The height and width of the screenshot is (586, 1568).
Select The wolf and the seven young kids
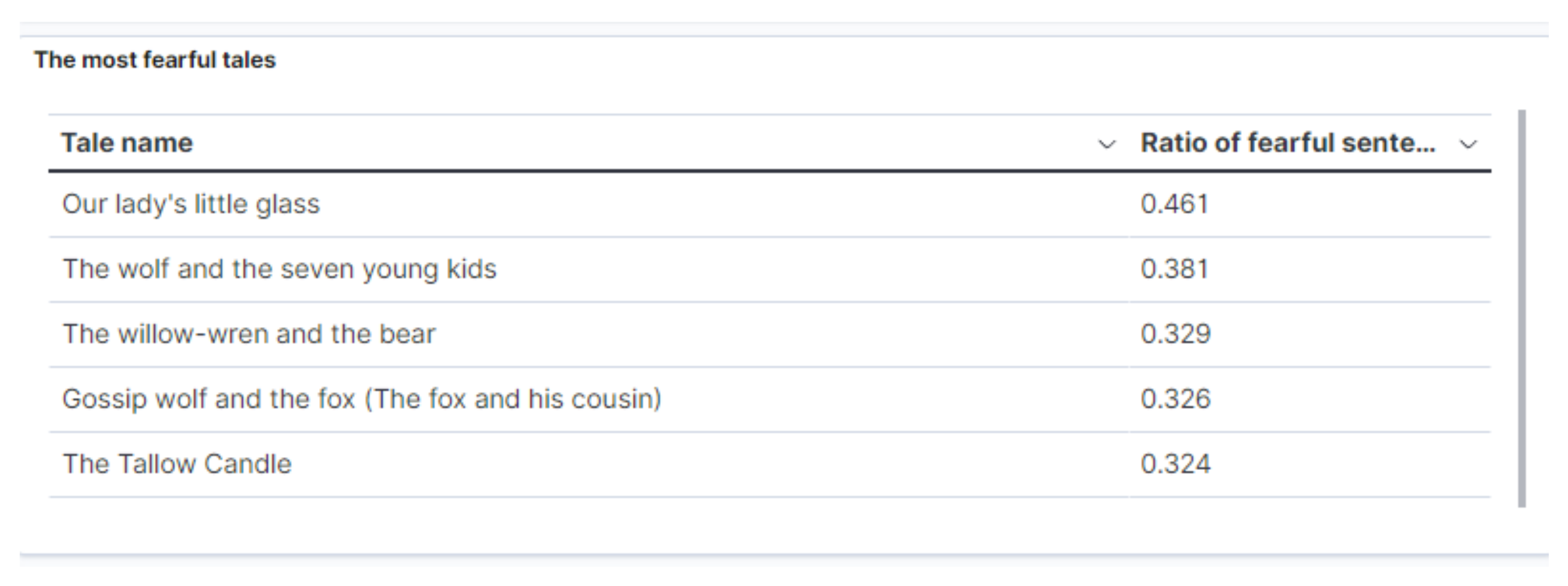pyautogui.click(x=279, y=269)
